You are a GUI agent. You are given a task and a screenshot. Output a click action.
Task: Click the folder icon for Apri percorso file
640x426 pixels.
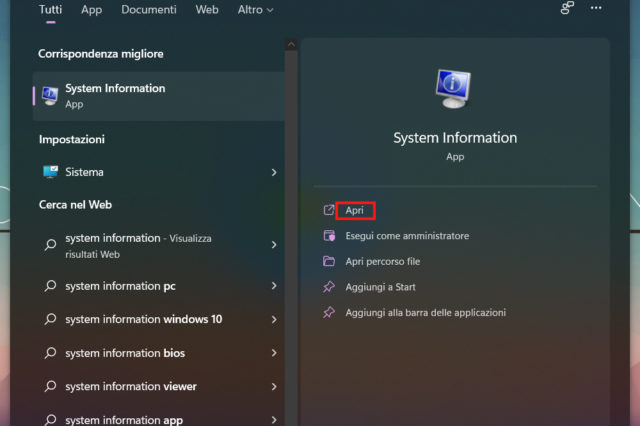click(329, 262)
